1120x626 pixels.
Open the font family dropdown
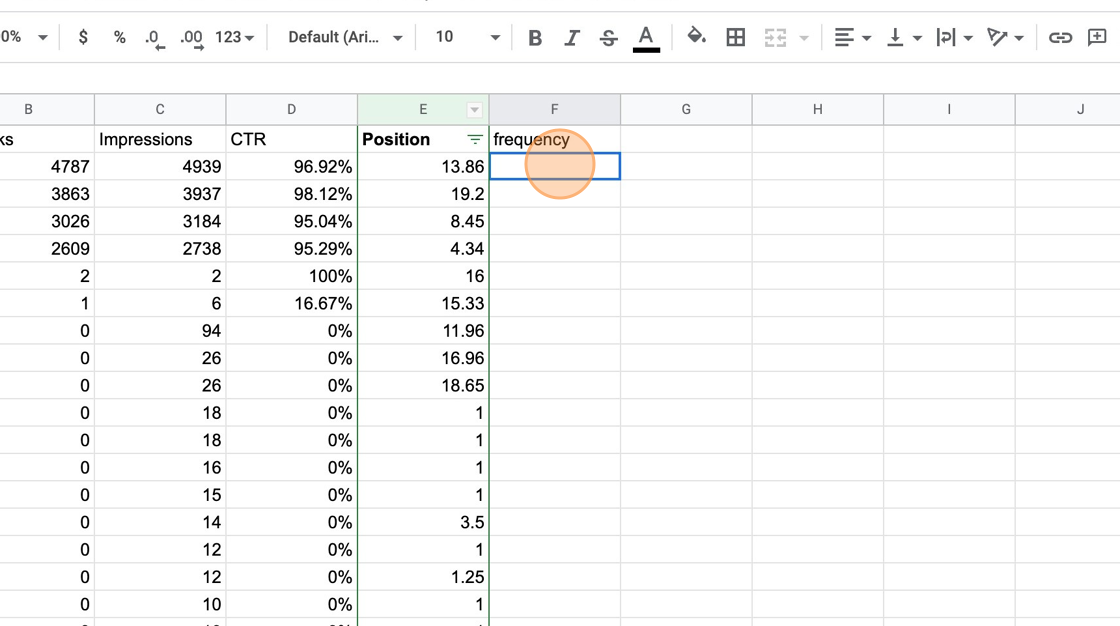[x=345, y=37]
